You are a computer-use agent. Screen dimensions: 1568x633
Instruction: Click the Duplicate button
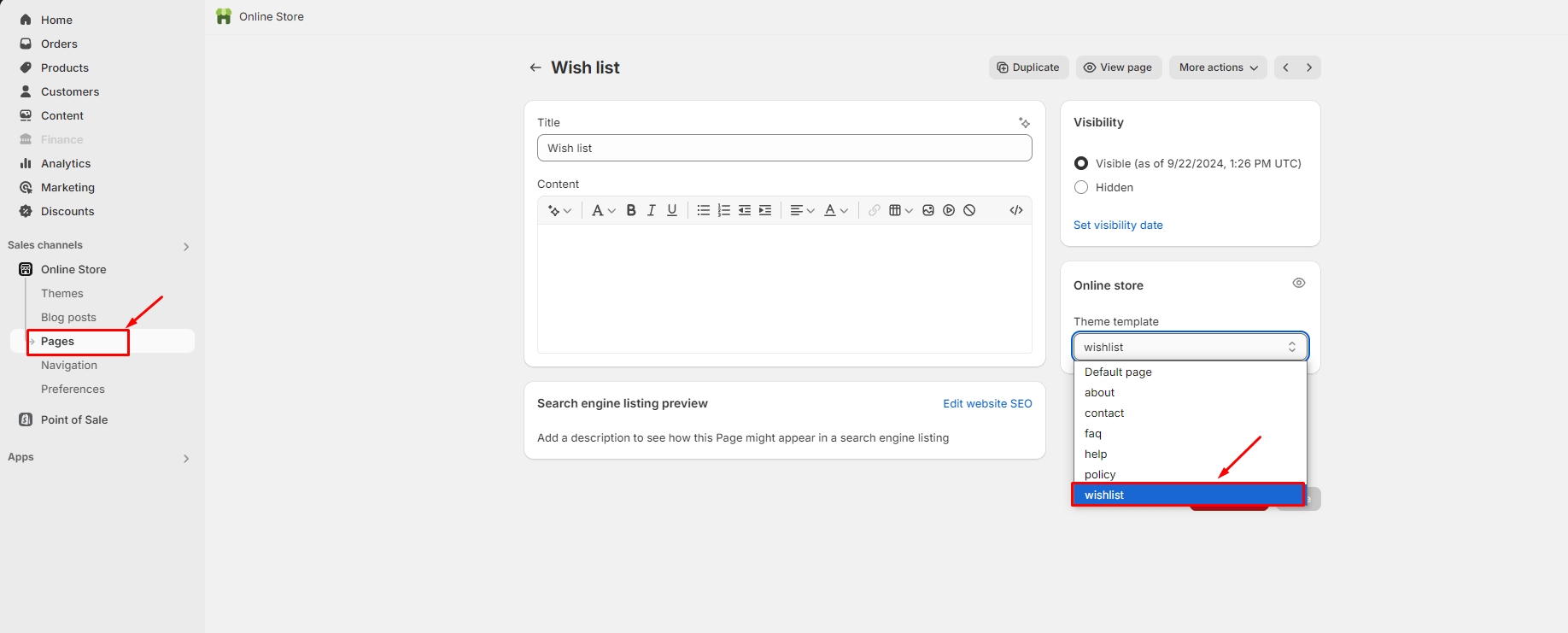point(1028,67)
